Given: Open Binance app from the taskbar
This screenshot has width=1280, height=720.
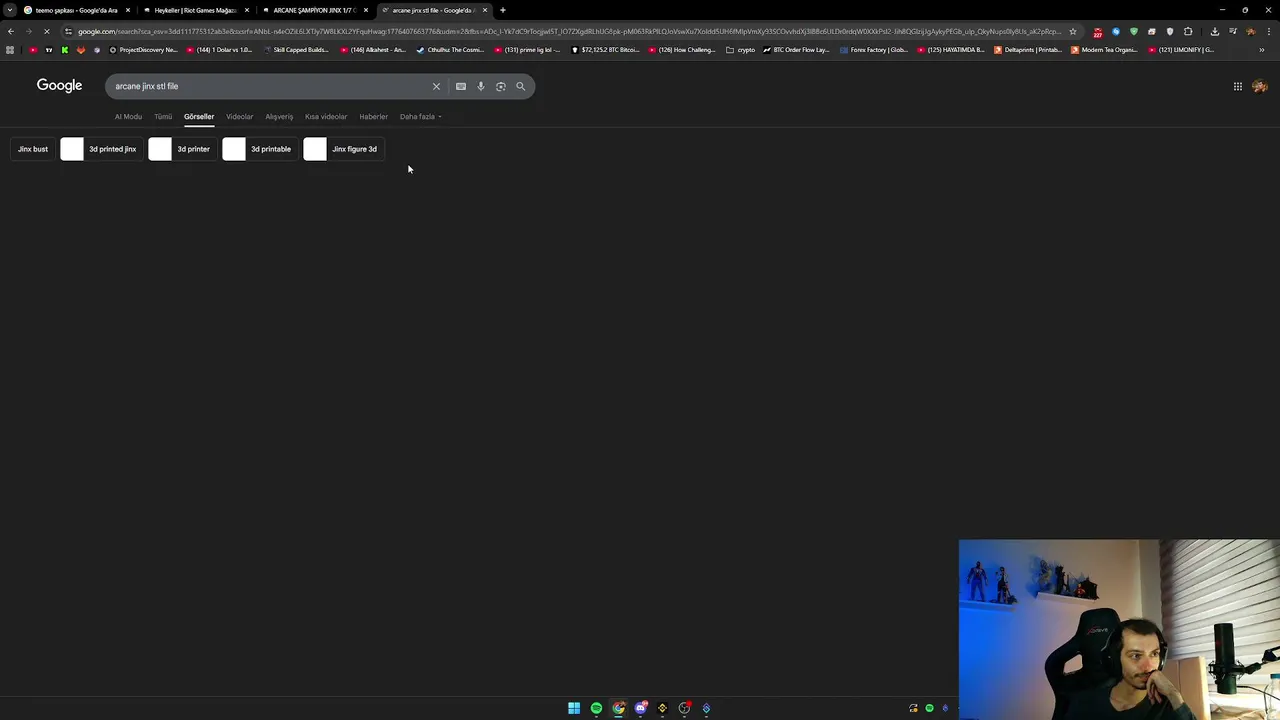Looking at the screenshot, I should [662, 708].
